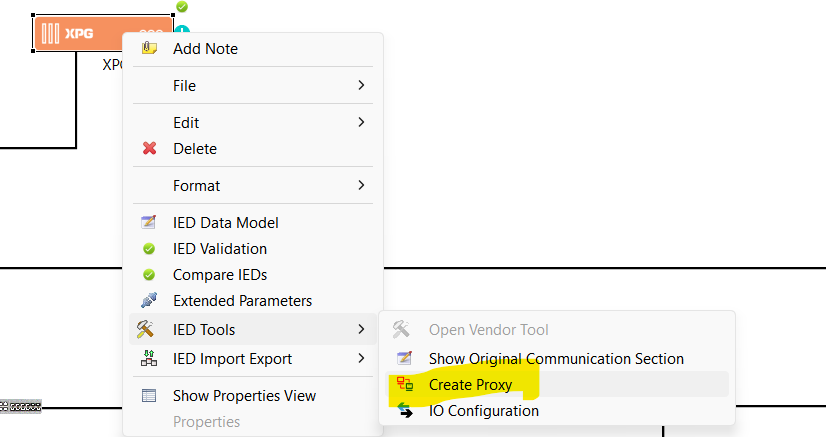Expand the IED Import Export submenu arrow
The width and height of the screenshot is (826, 437).
click(x=361, y=359)
